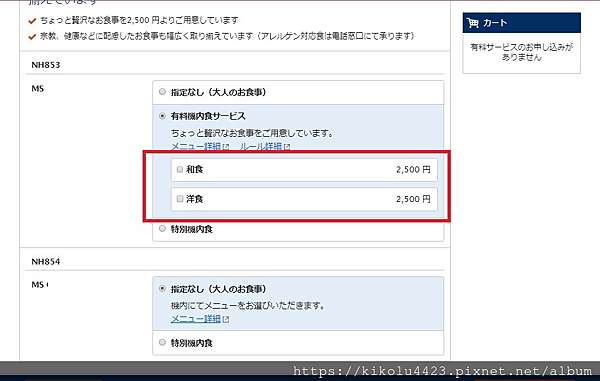Viewport: 600px width, 381px height.
Task: Click the shopping cart icon
Action: pyautogui.click(x=473, y=23)
